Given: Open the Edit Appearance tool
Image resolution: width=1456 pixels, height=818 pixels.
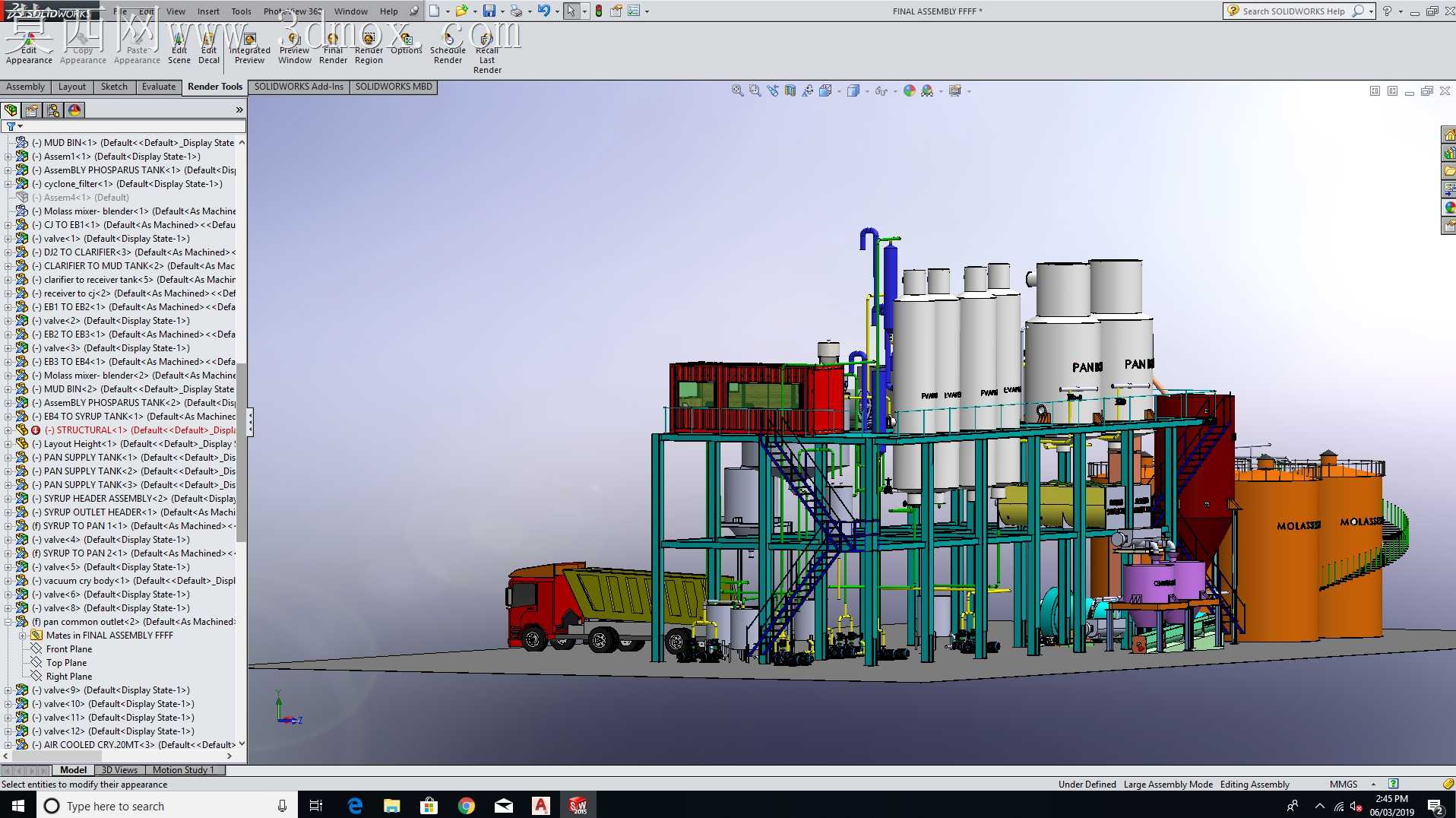Looking at the screenshot, I should click(x=29, y=48).
